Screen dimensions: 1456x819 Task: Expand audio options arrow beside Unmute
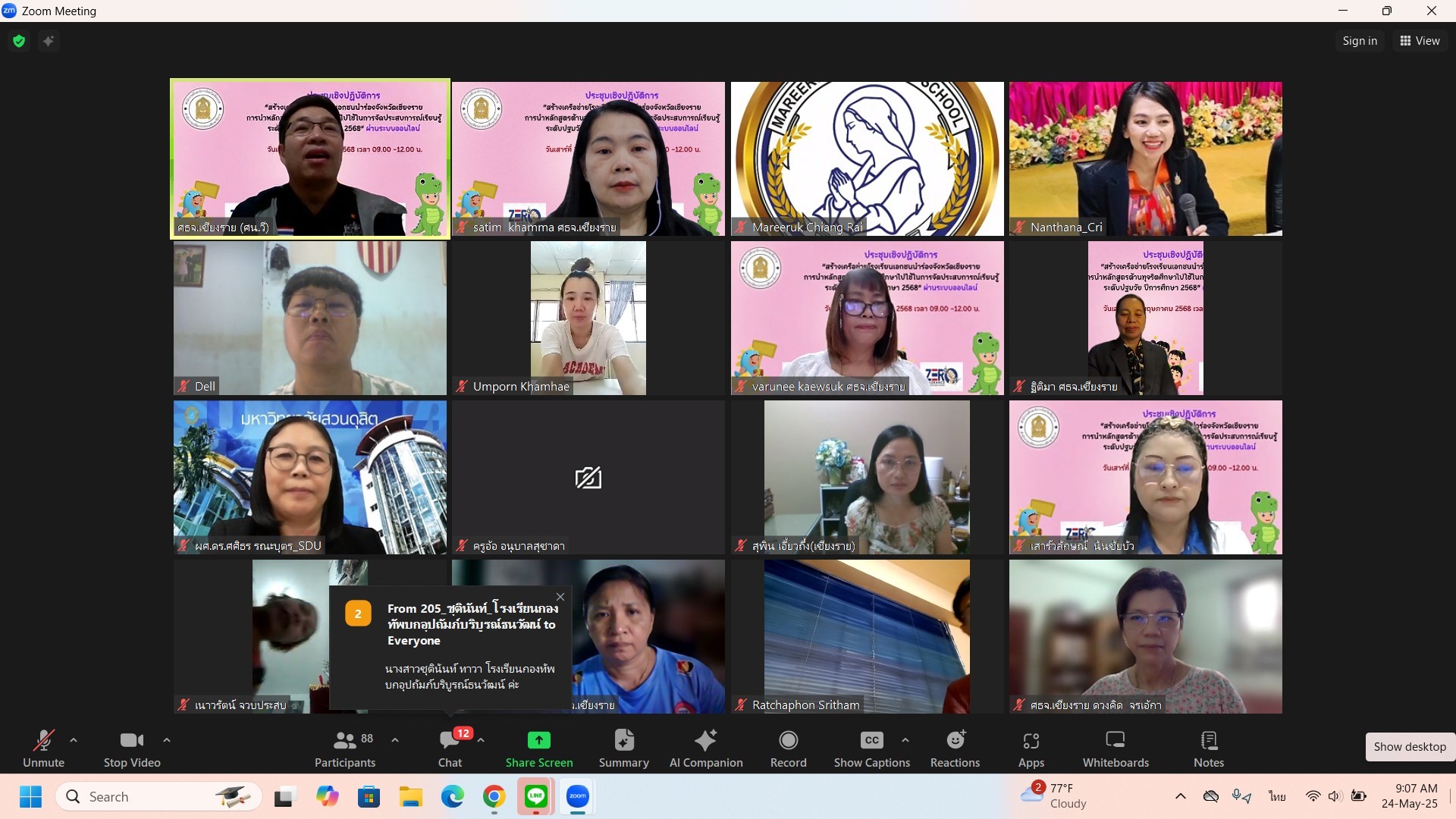click(74, 739)
